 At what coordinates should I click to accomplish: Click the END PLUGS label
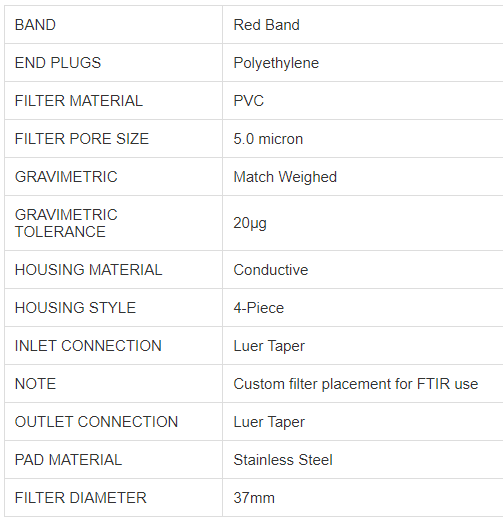point(58,63)
